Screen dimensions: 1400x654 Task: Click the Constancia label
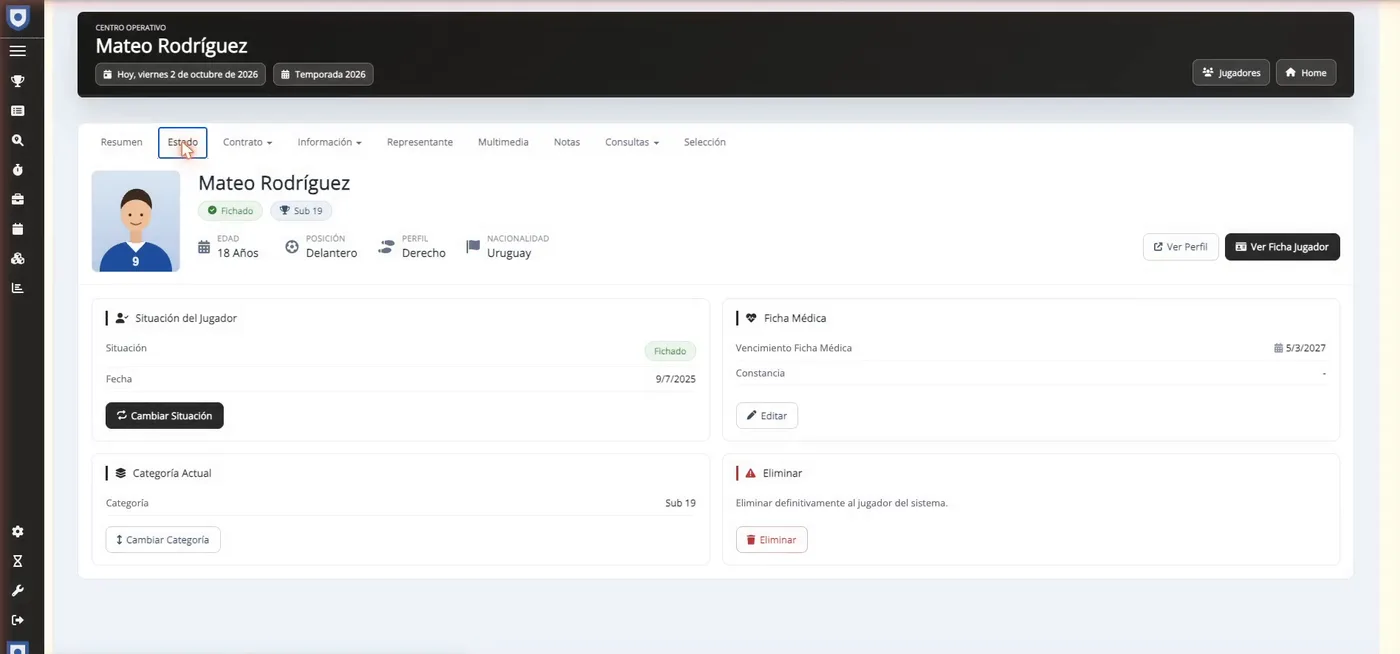[x=760, y=373]
